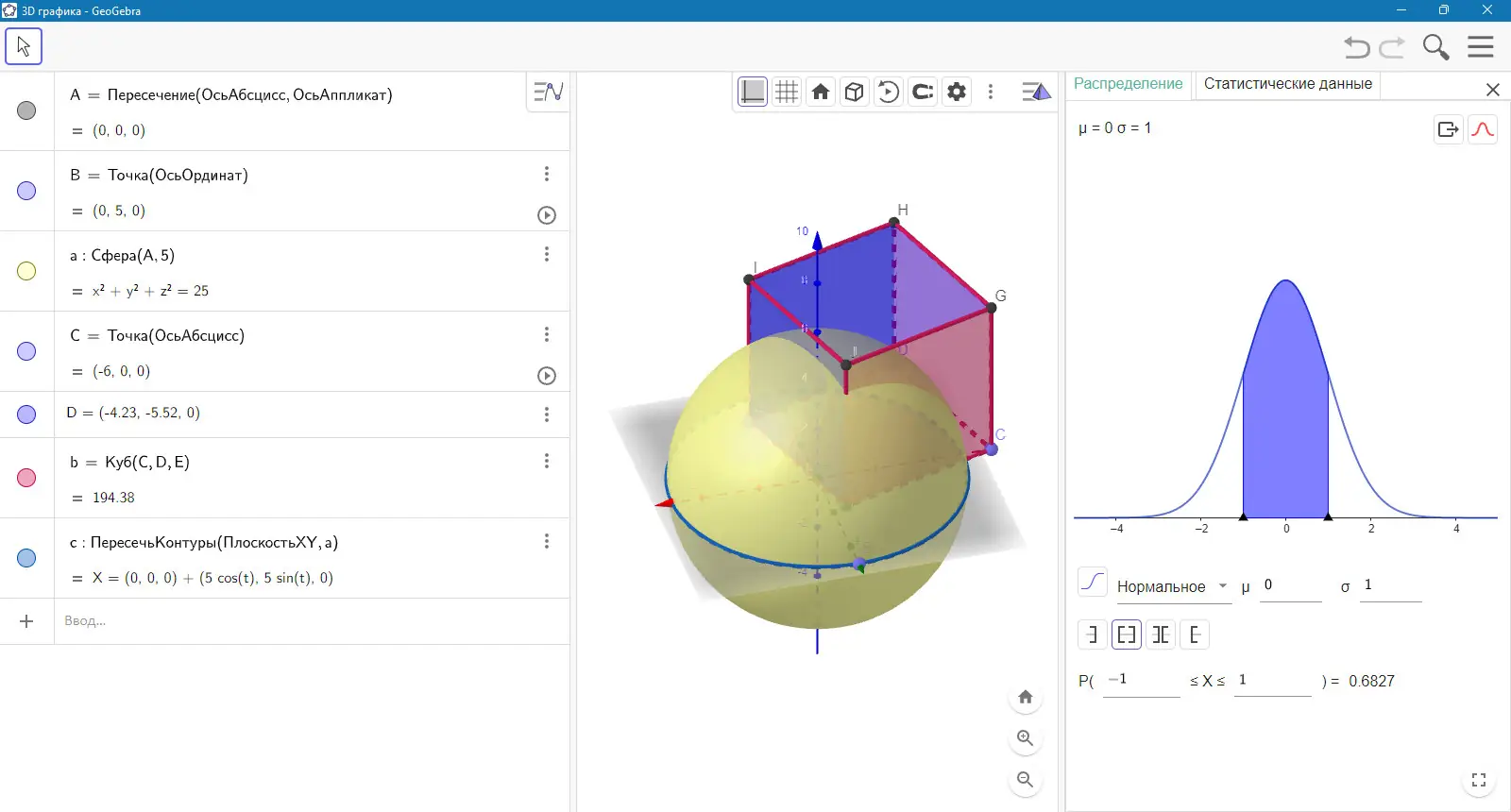Switch to the Статистические данные tab
The height and width of the screenshot is (812, 1511).
[1288, 84]
